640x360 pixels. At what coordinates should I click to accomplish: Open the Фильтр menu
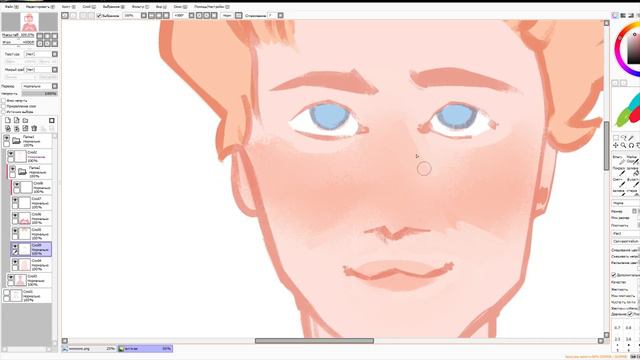tap(140, 7)
